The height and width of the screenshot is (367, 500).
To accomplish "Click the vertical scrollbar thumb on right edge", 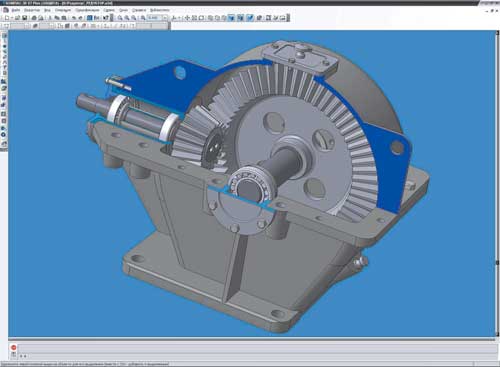I will coord(498,263).
